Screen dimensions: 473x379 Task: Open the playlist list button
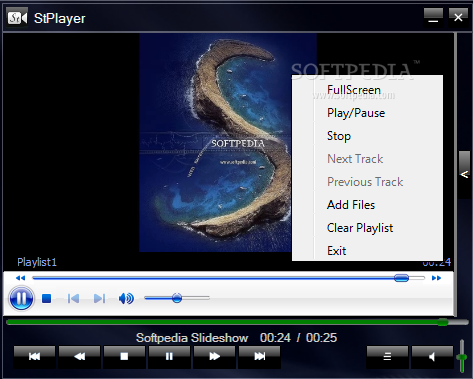click(387, 356)
